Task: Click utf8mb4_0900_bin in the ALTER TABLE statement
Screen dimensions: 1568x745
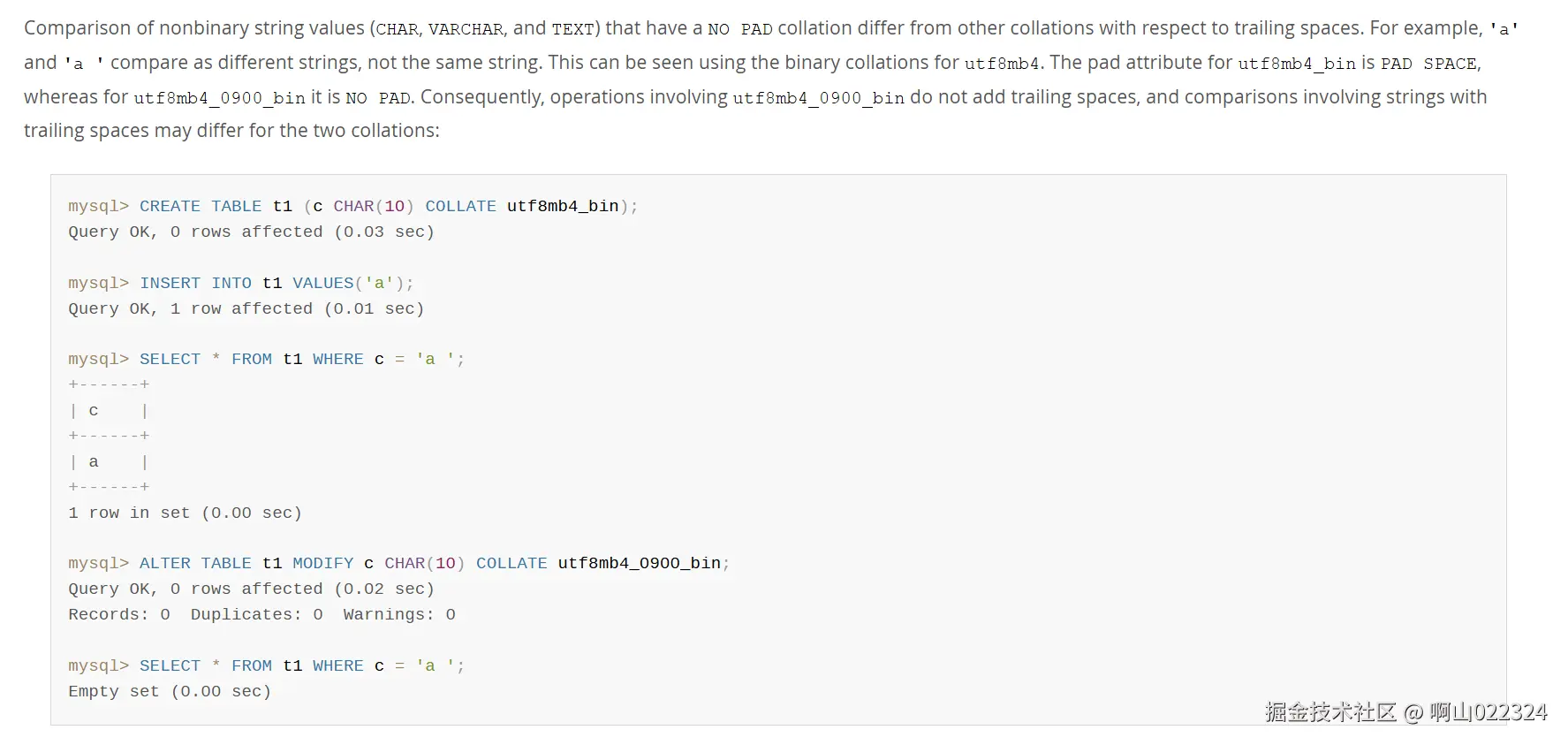Action: pos(639,563)
